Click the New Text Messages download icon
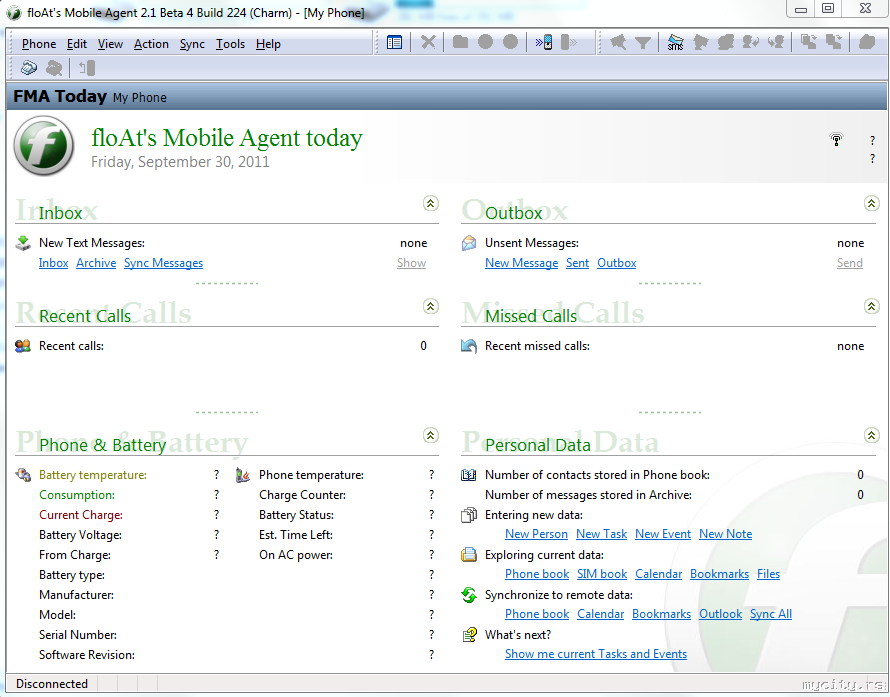The image size is (890, 697). coord(23,243)
